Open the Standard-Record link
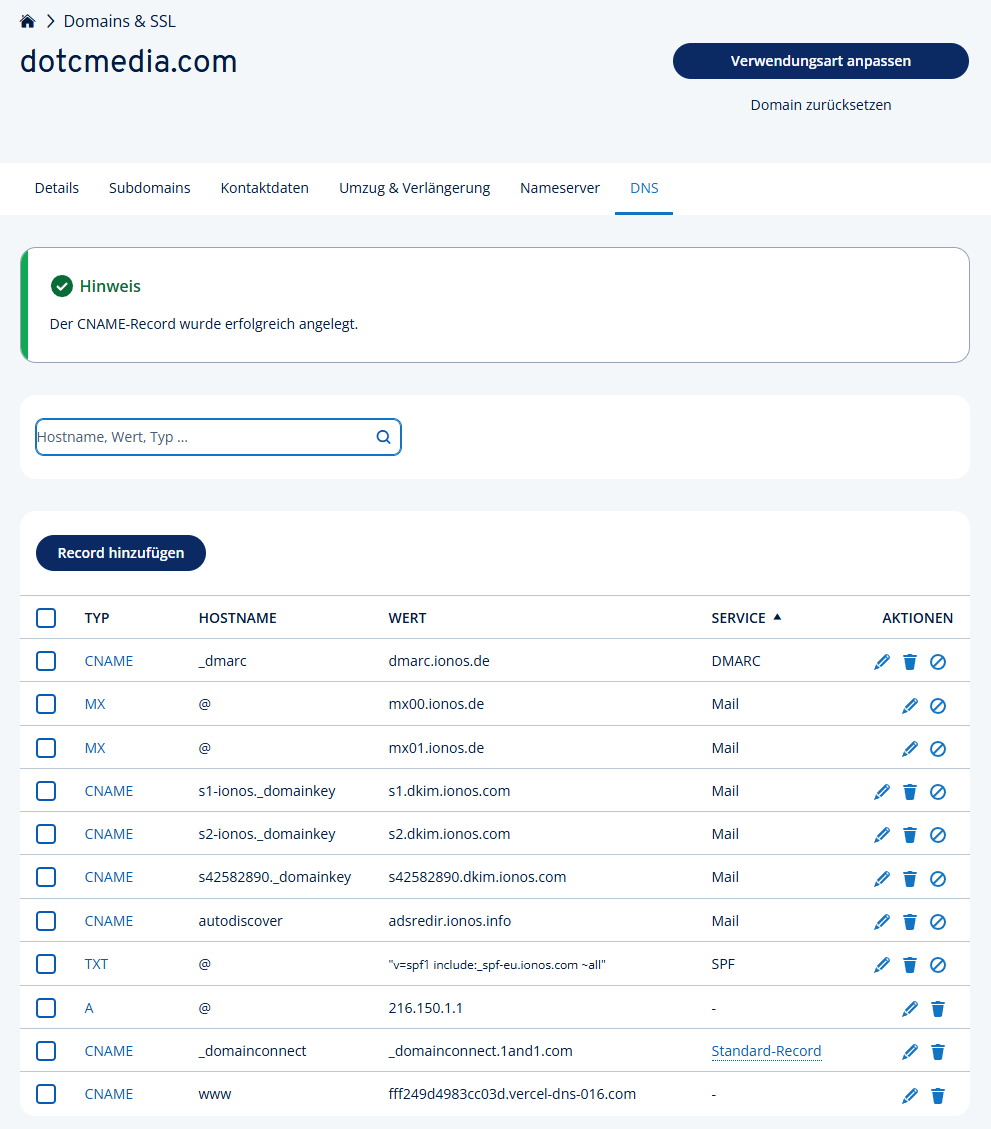The width and height of the screenshot is (991, 1129). [x=766, y=1051]
